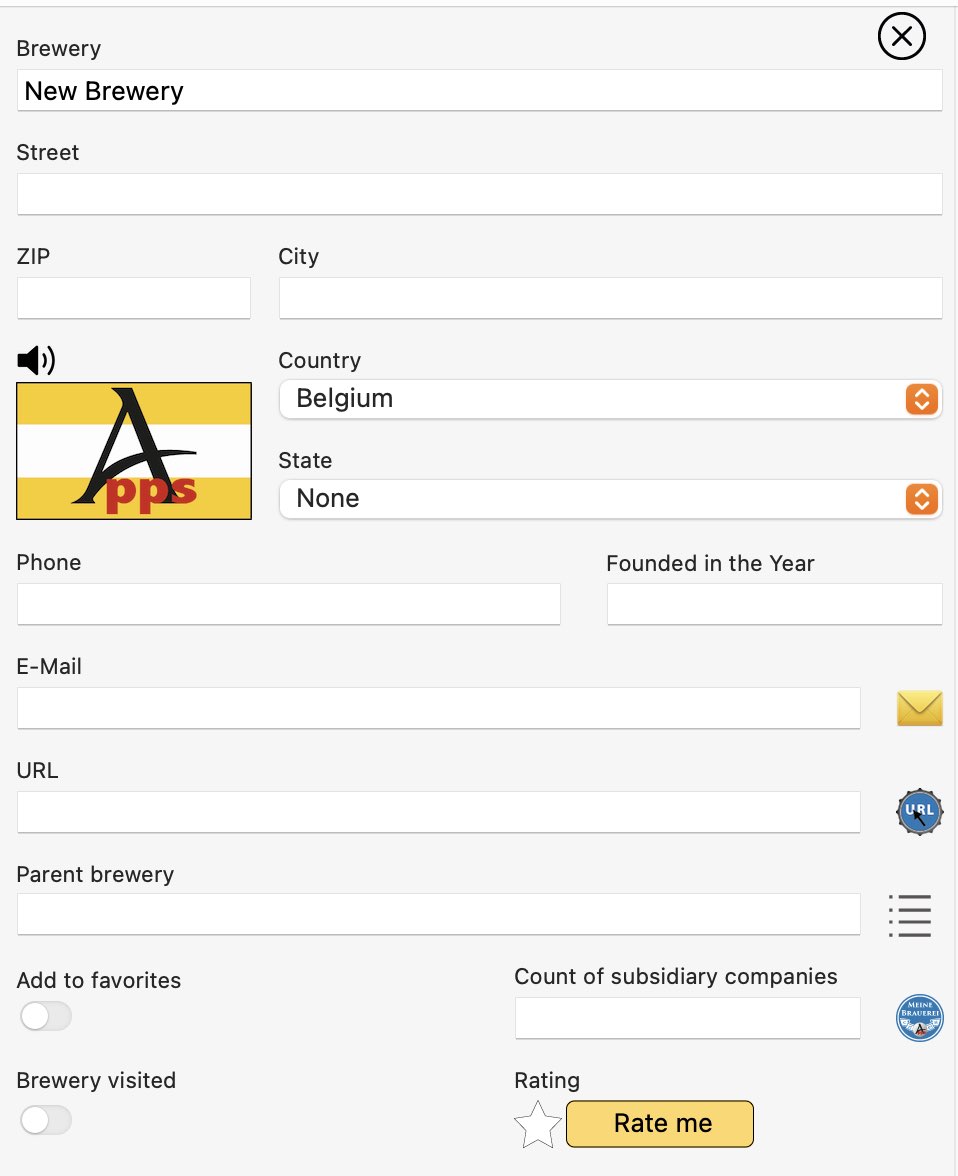Screen dimensions: 958x1176
Task: Click the yellow envelope mail icon
Action: tap(919, 709)
